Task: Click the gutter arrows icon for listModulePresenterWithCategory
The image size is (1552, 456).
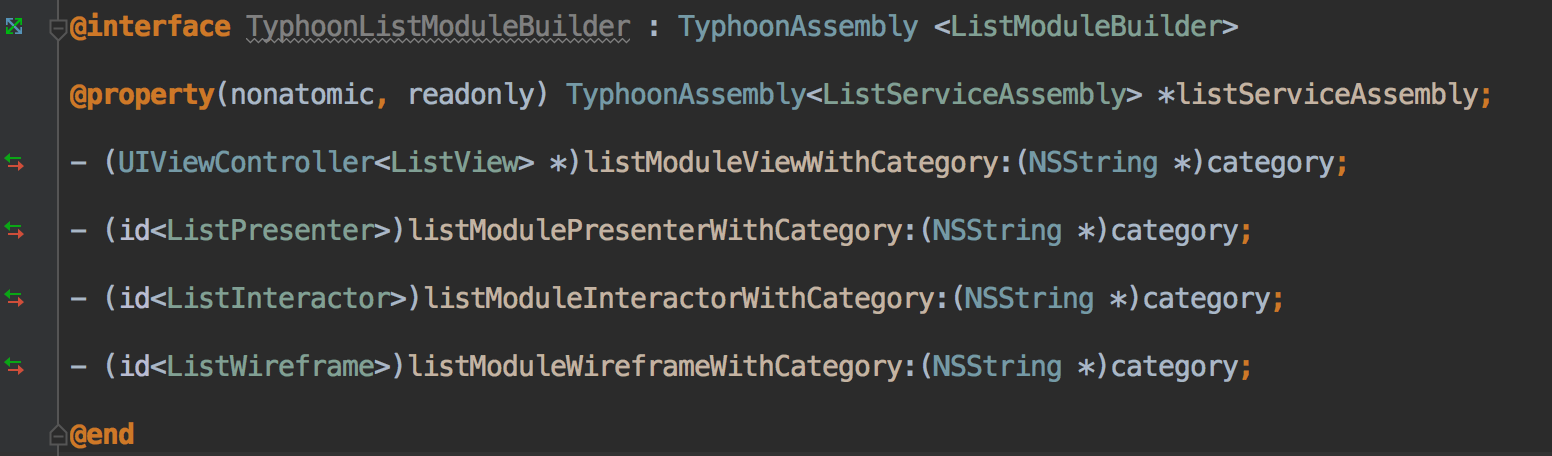Action: (13, 231)
